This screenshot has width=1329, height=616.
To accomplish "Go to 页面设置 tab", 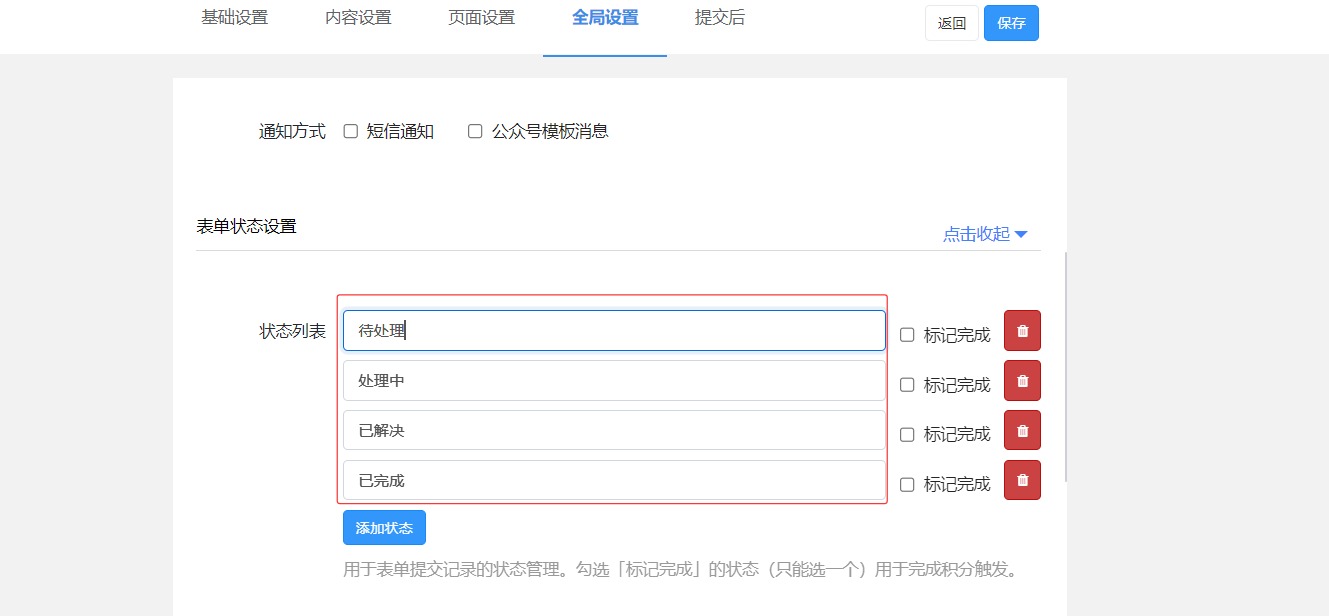I will click(481, 18).
